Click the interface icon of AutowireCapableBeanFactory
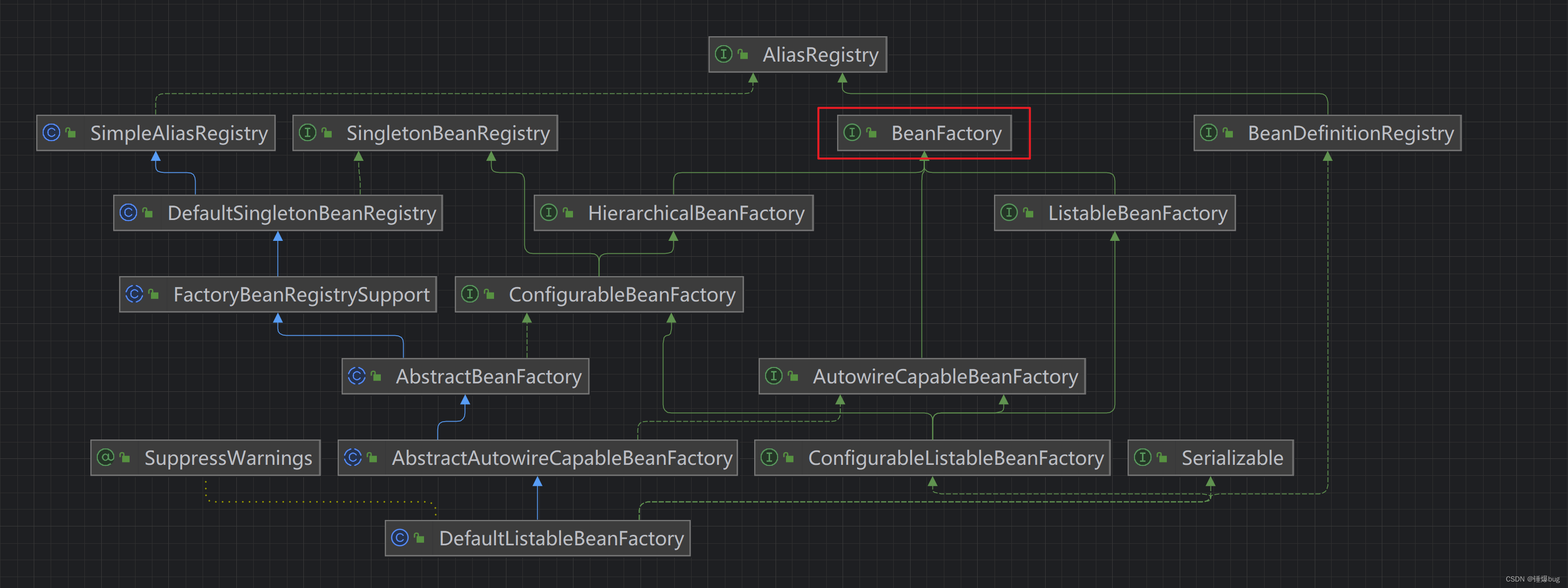Image resolution: width=1568 pixels, height=588 pixels. [774, 375]
